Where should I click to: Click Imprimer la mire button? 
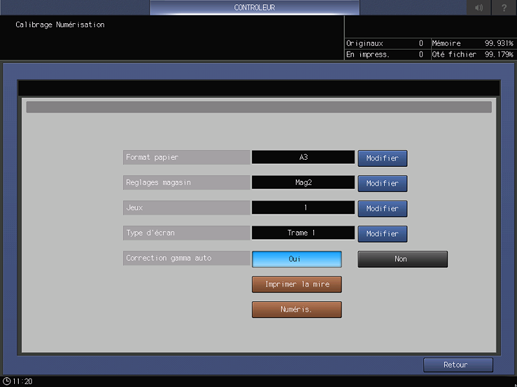(x=297, y=284)
